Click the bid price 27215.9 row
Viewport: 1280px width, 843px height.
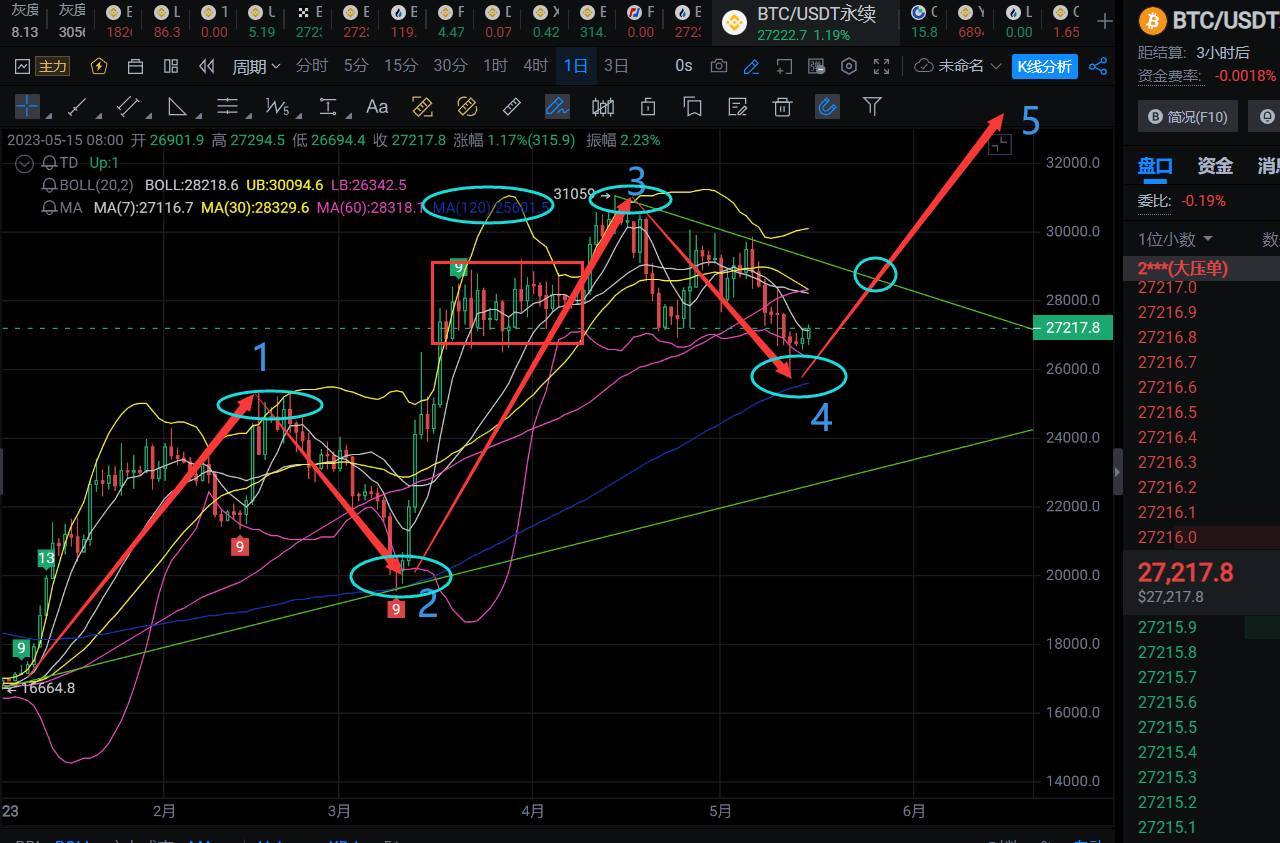pos(1200,627)
